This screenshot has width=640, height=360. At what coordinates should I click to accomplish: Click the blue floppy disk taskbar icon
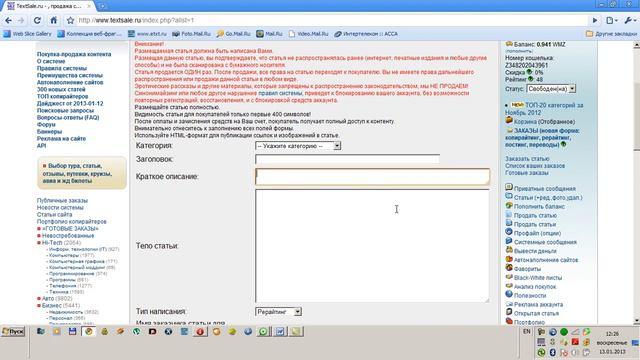(72, 331)
